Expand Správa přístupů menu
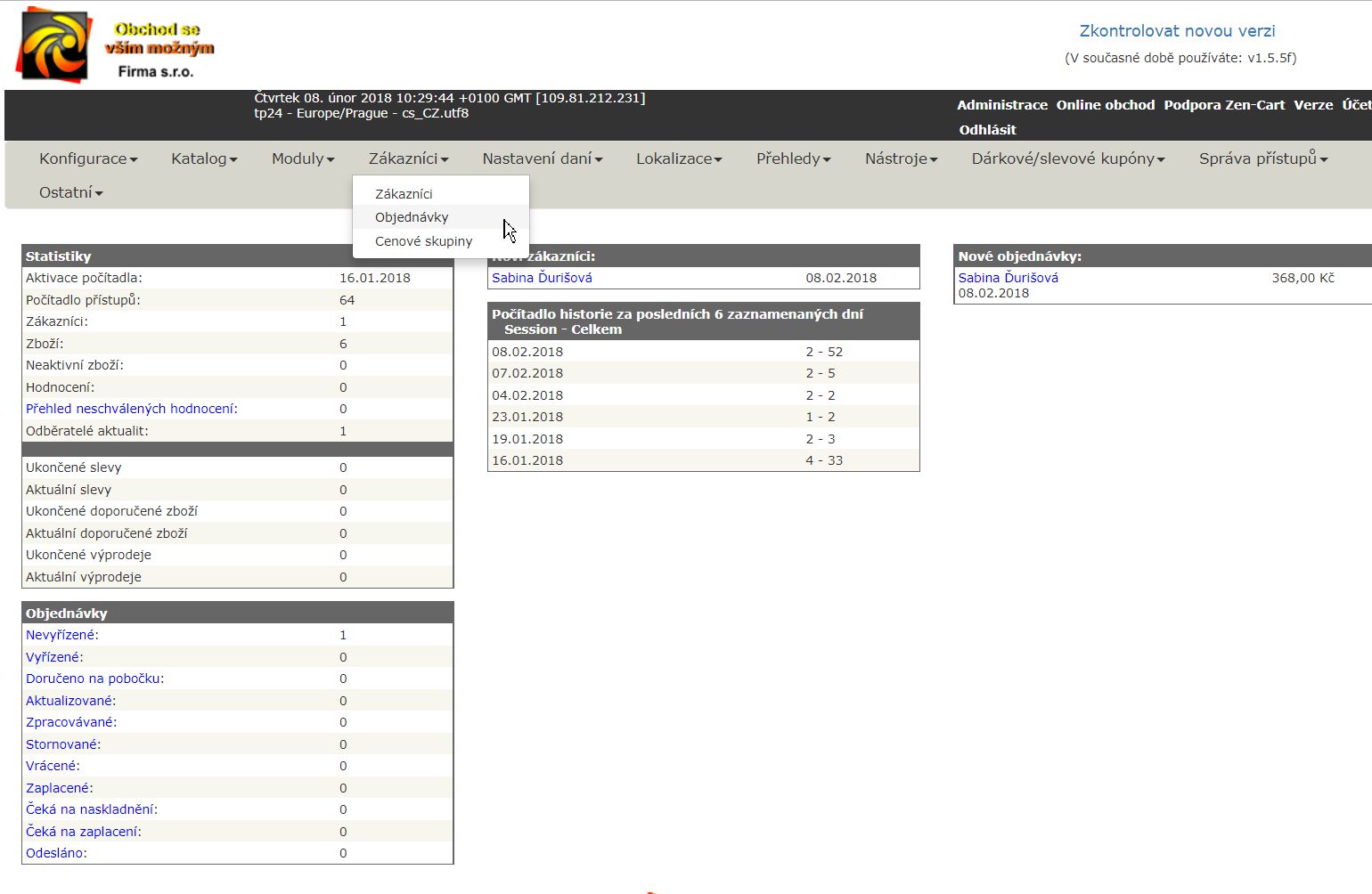Viewport: 1372px width, 894px height. coord(1262,158)
